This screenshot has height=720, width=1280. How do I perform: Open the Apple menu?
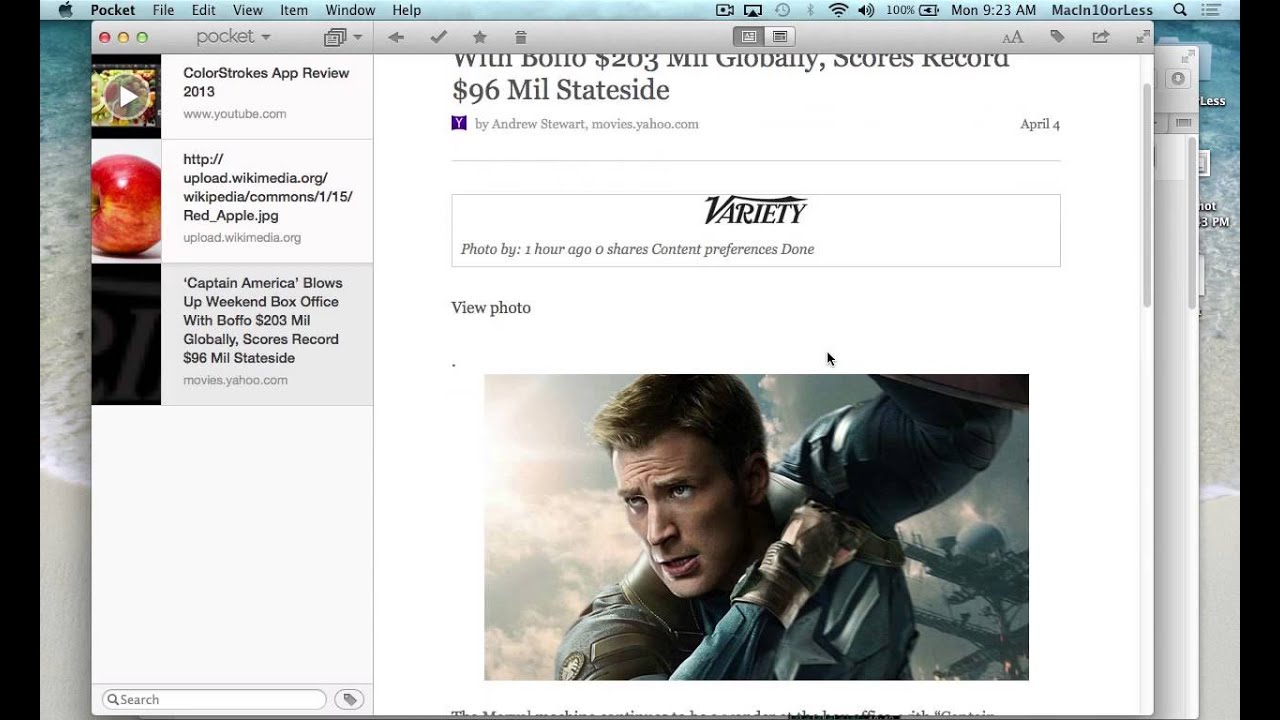66,10
